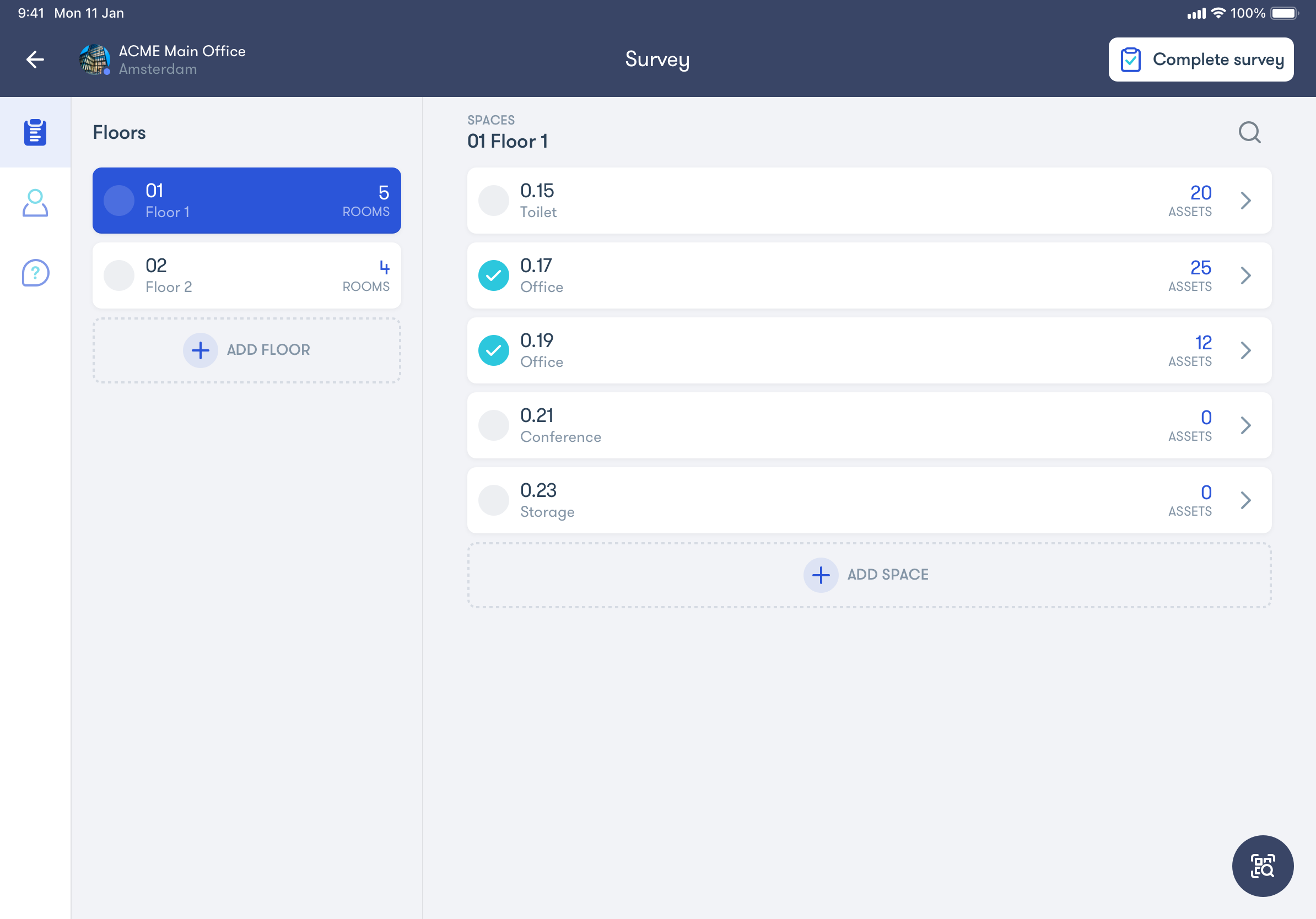Tap the back arrow in header
This screenshot has width=1316, height=919.
35,60
